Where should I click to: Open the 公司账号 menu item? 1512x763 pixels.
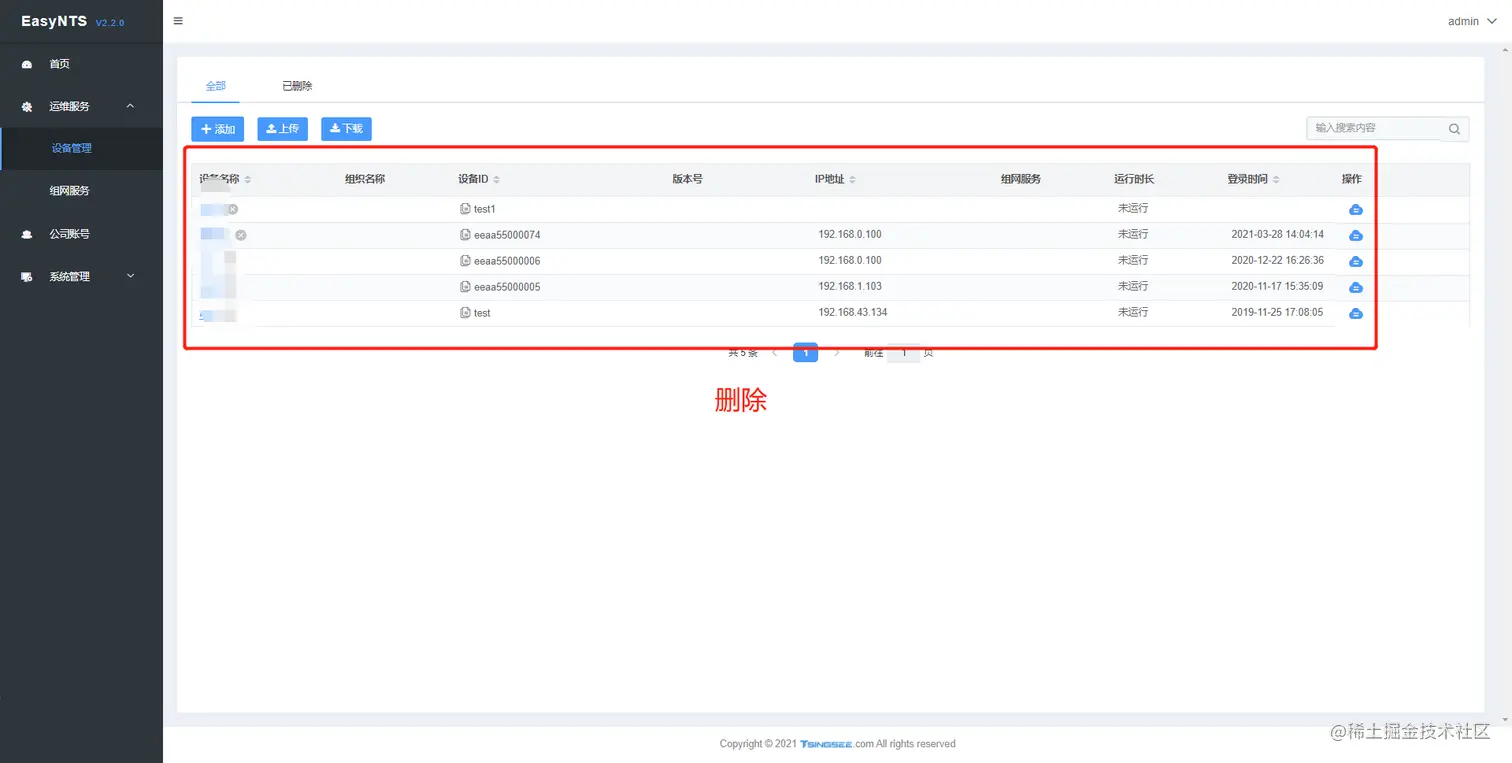coord(81,234)
